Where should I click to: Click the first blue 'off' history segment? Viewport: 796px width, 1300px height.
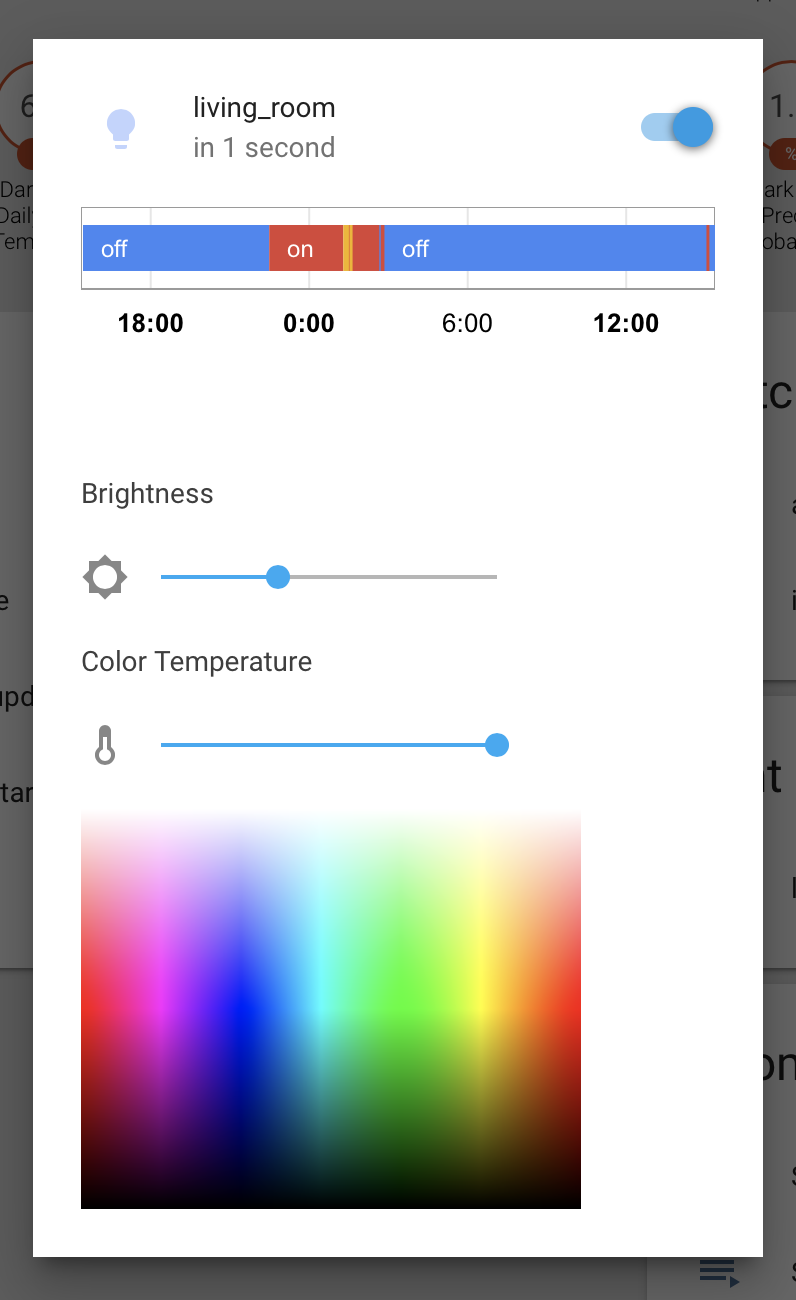(x=176, y=249)
